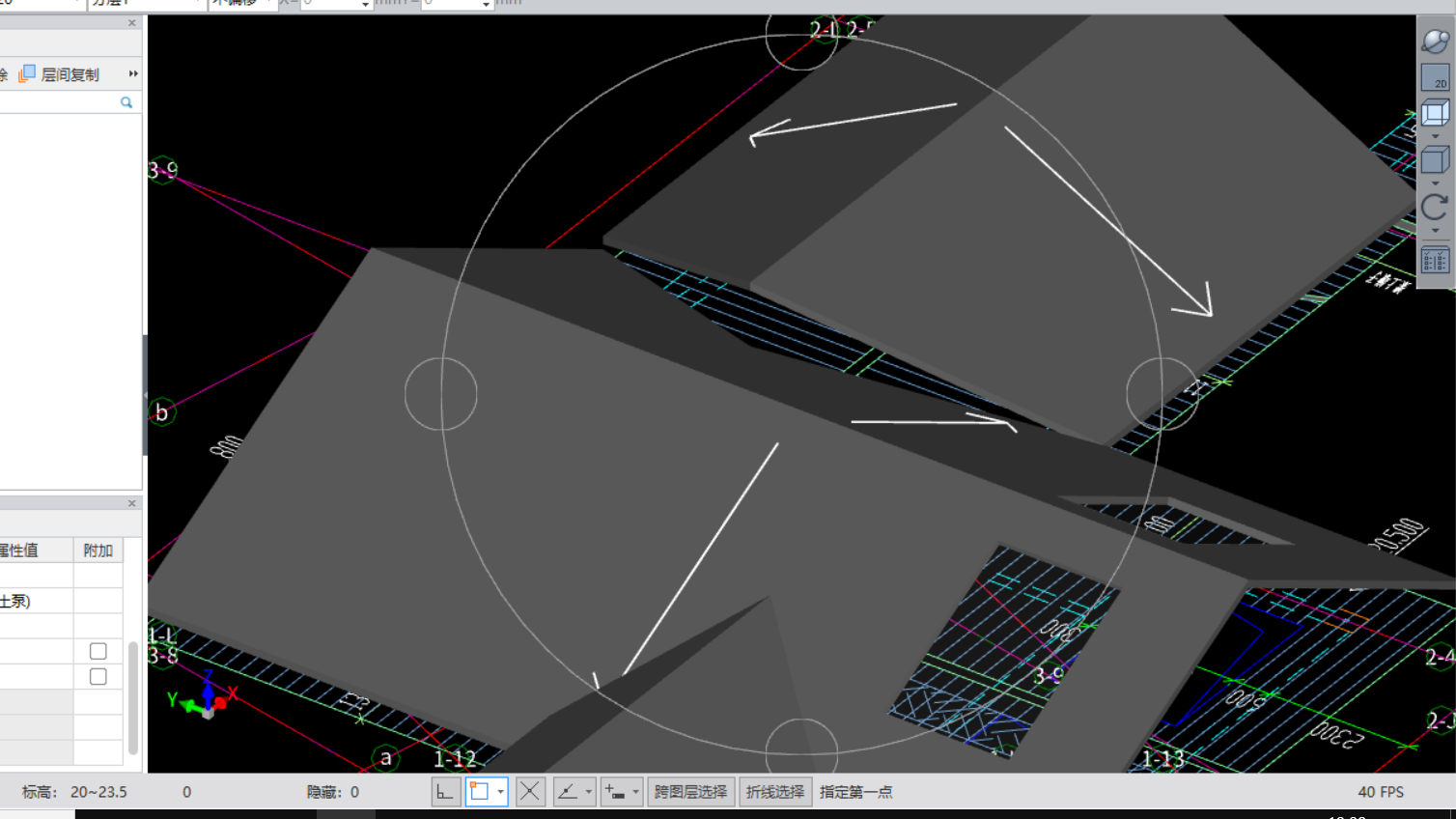Click the dynamic orbit view sphere icon
The image size is (1456, 819).
coord(1435,41)
